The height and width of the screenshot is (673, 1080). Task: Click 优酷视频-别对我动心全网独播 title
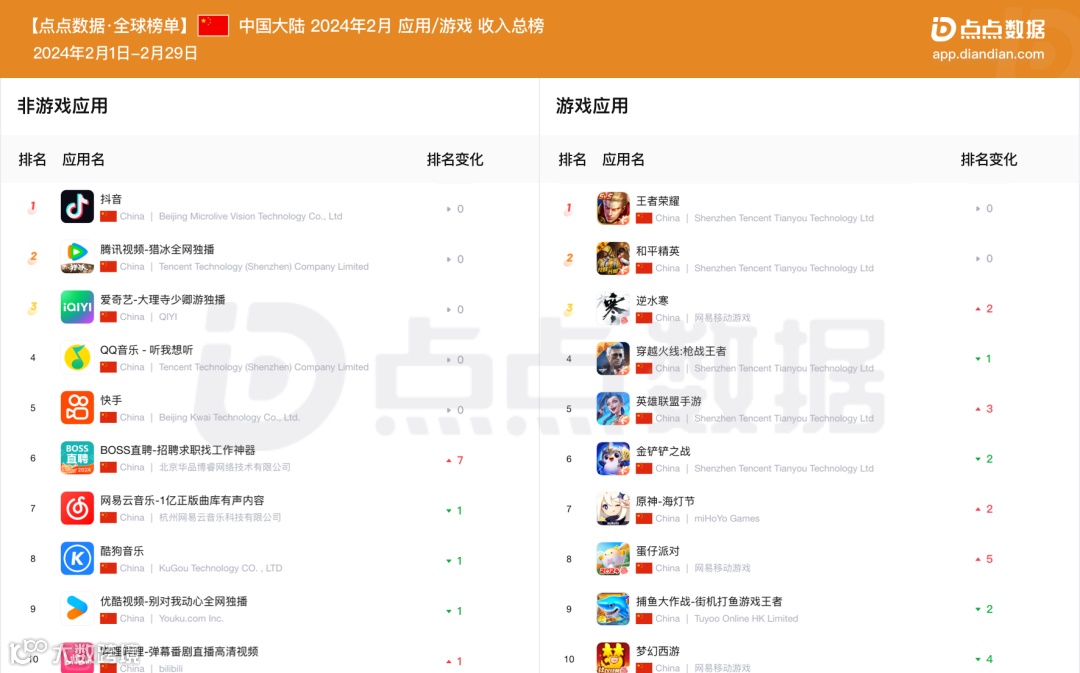pos(174,601)
